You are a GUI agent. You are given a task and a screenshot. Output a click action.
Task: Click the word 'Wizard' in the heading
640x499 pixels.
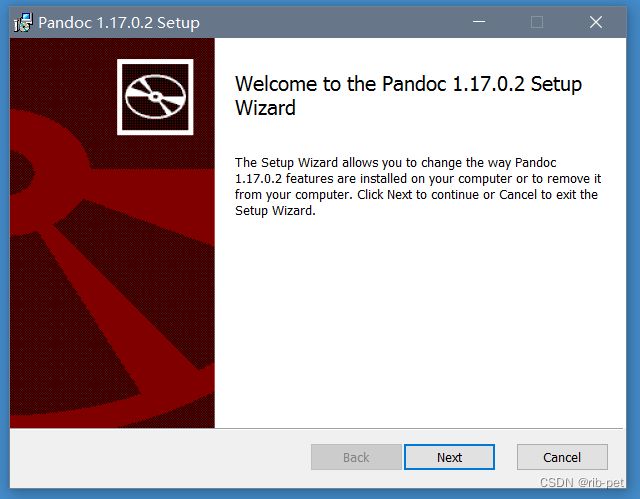(265, 108)
